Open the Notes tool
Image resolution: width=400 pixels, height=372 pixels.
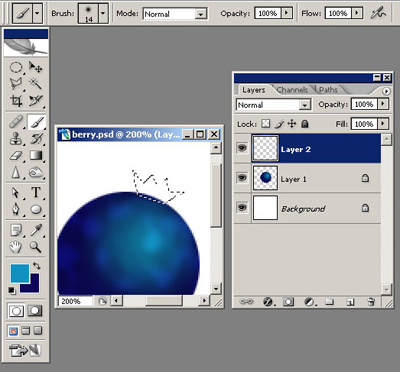click(16, 230)
